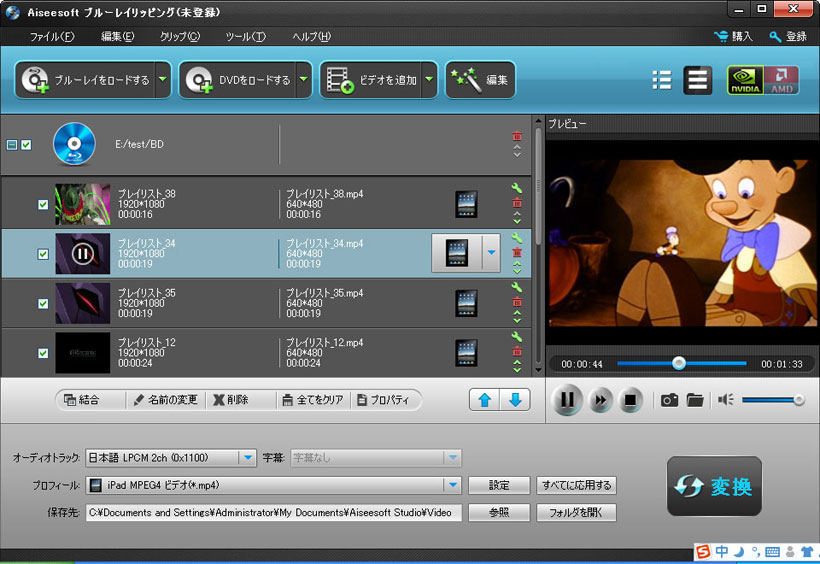Screen dimensions: 820x564
Task: Click the Add Video (ビデオを追加) button
Action: [371, 80]
